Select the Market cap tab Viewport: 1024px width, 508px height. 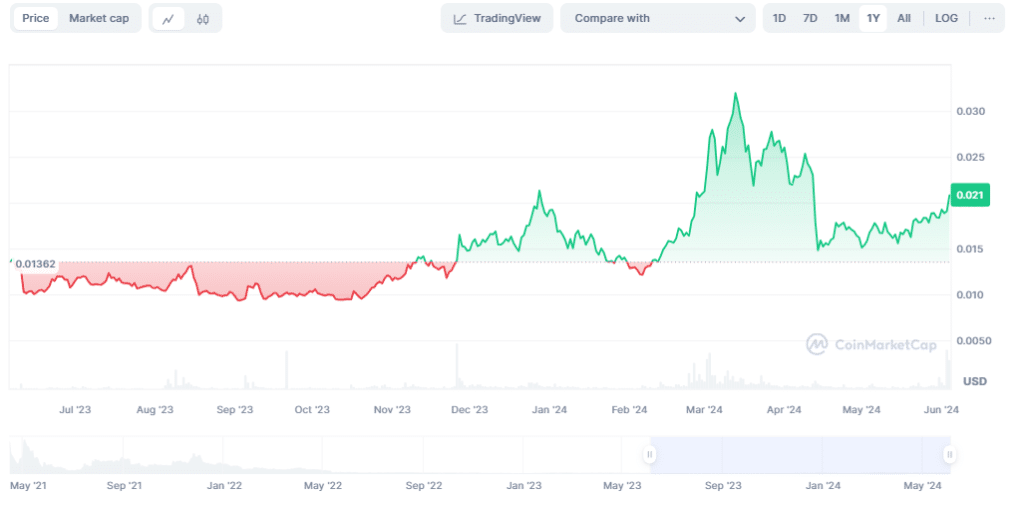[x=98, y=18]
